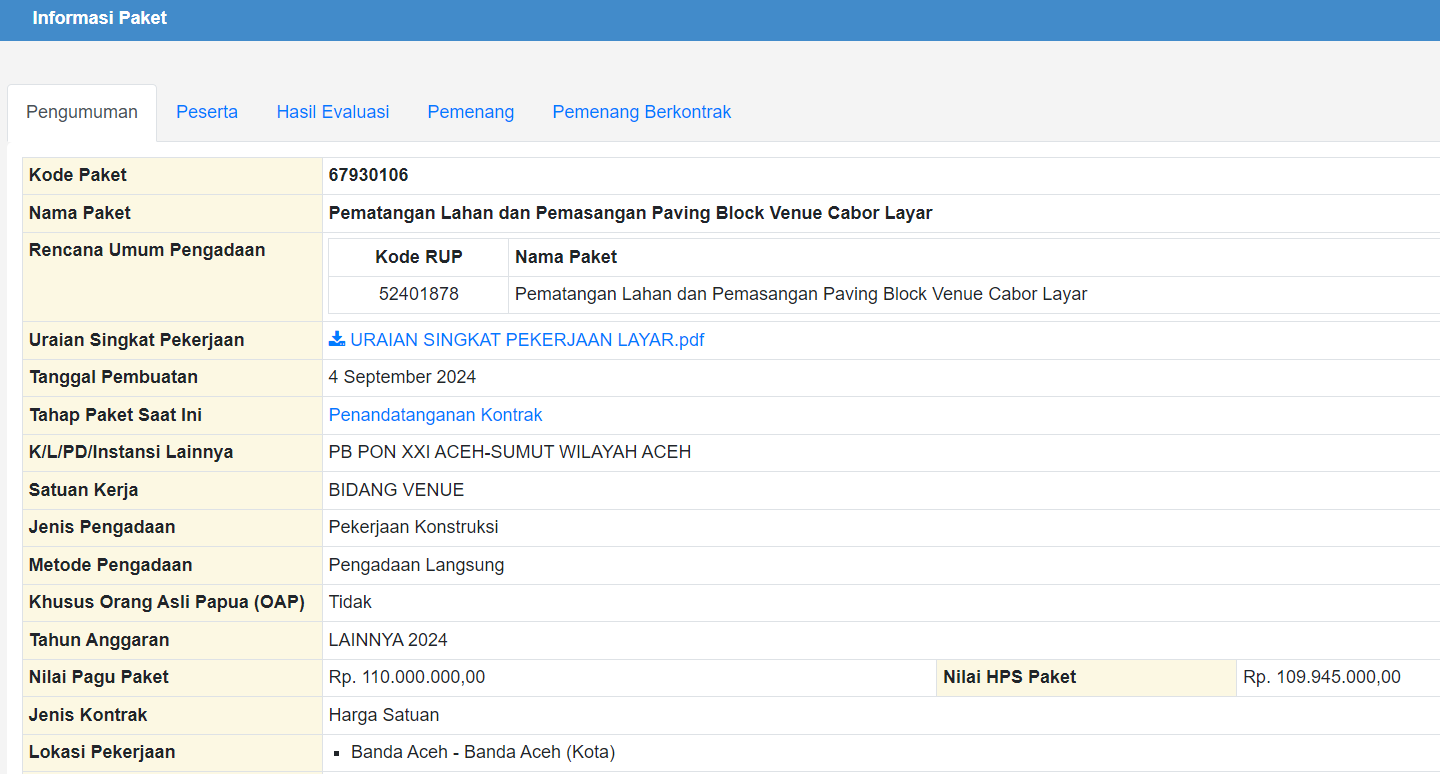Viewport: 1440px width, 774px height.
Task: Open URAIAN SINGKAT PEKERJAAN LAYAR.pdf link
Action: click(527, 340)
